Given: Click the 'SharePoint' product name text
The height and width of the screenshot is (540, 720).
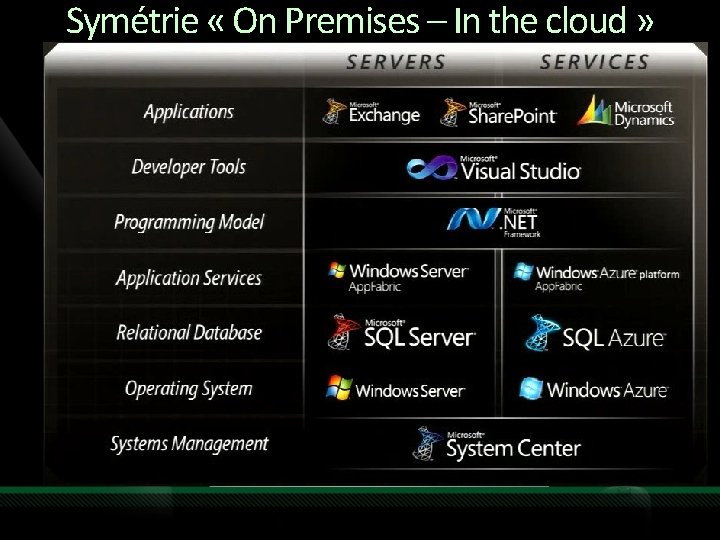Looking at the screenshot, I should pos(512,116).
